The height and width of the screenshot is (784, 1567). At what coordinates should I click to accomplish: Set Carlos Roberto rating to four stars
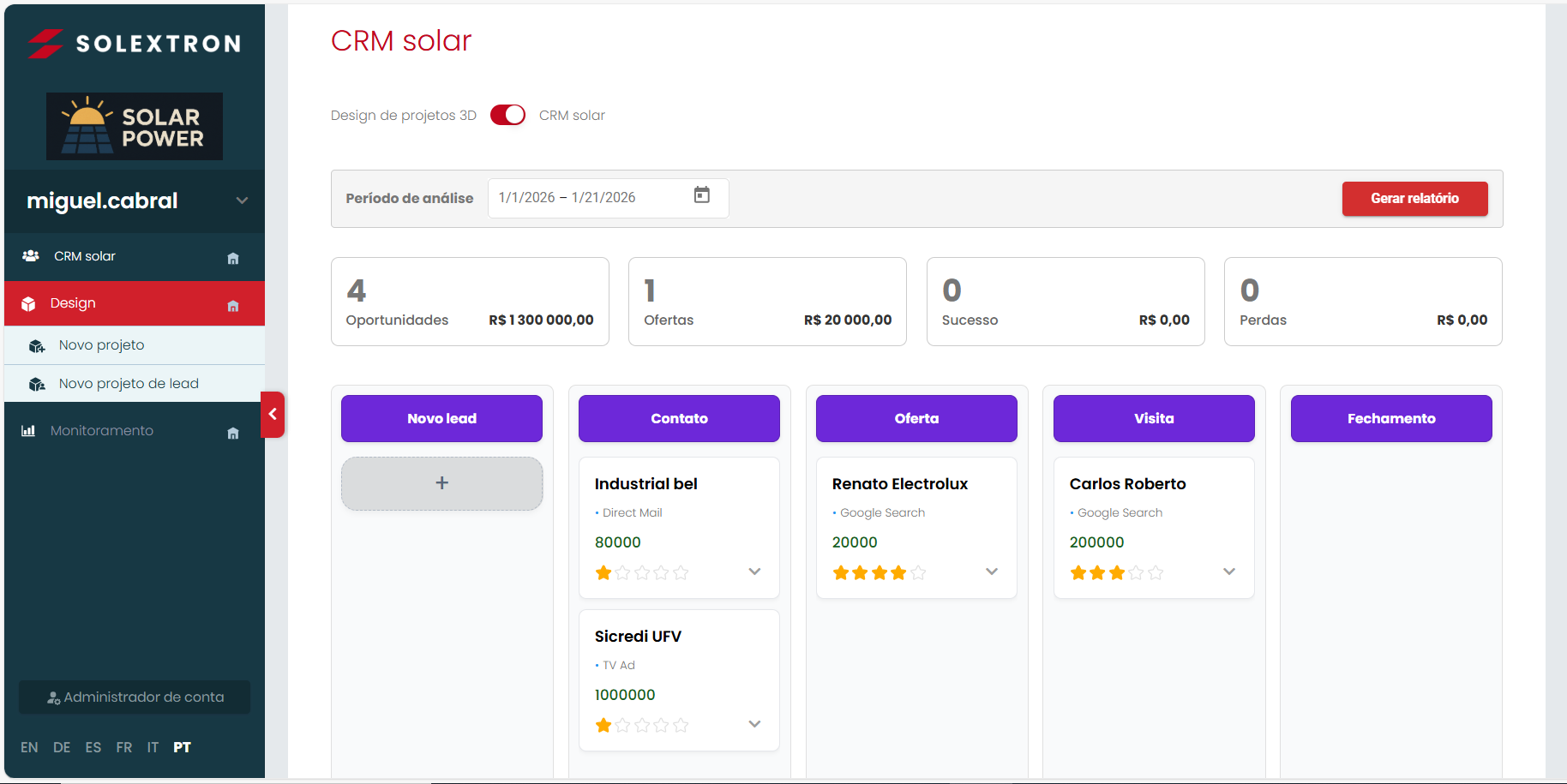tap(1137, 572)
